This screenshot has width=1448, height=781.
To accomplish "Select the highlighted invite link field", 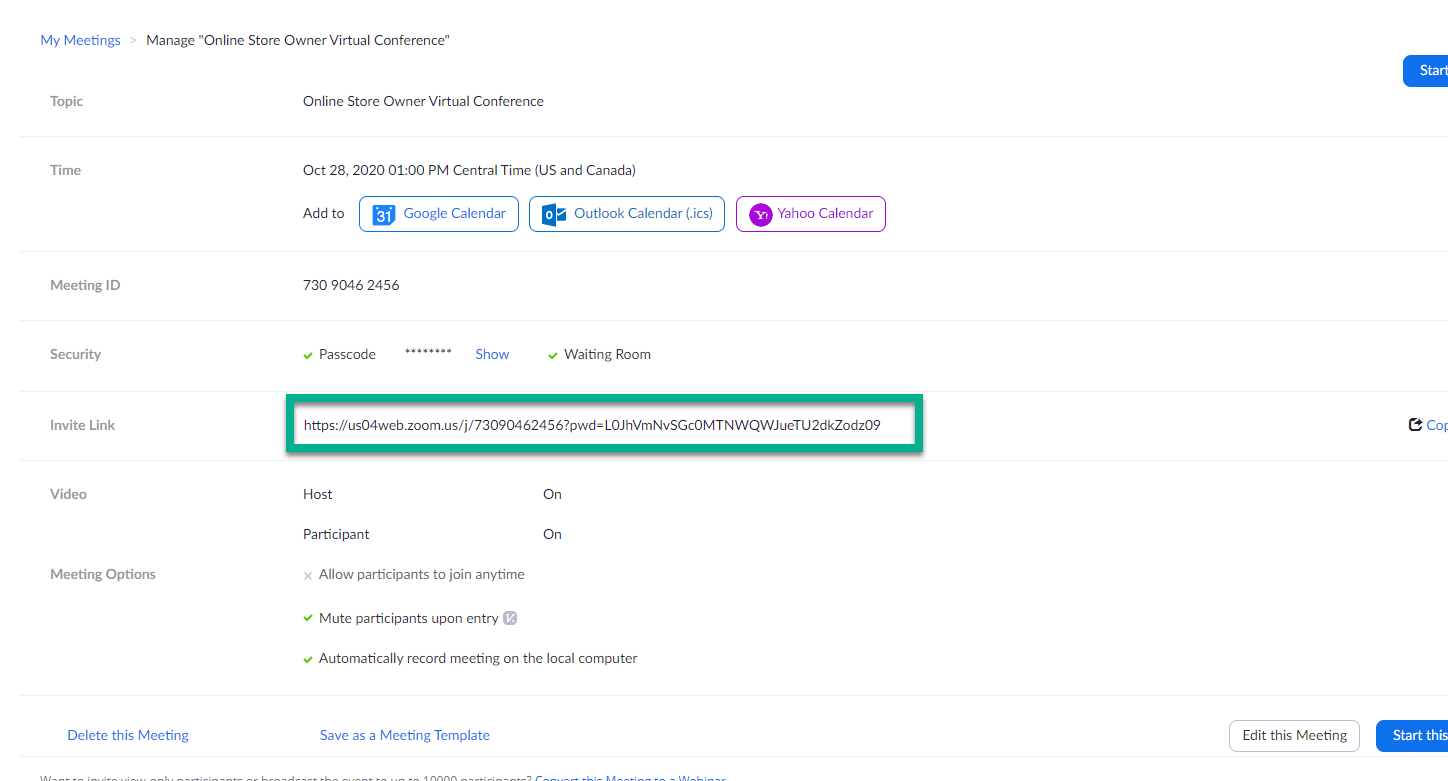I will pos(604,423).
